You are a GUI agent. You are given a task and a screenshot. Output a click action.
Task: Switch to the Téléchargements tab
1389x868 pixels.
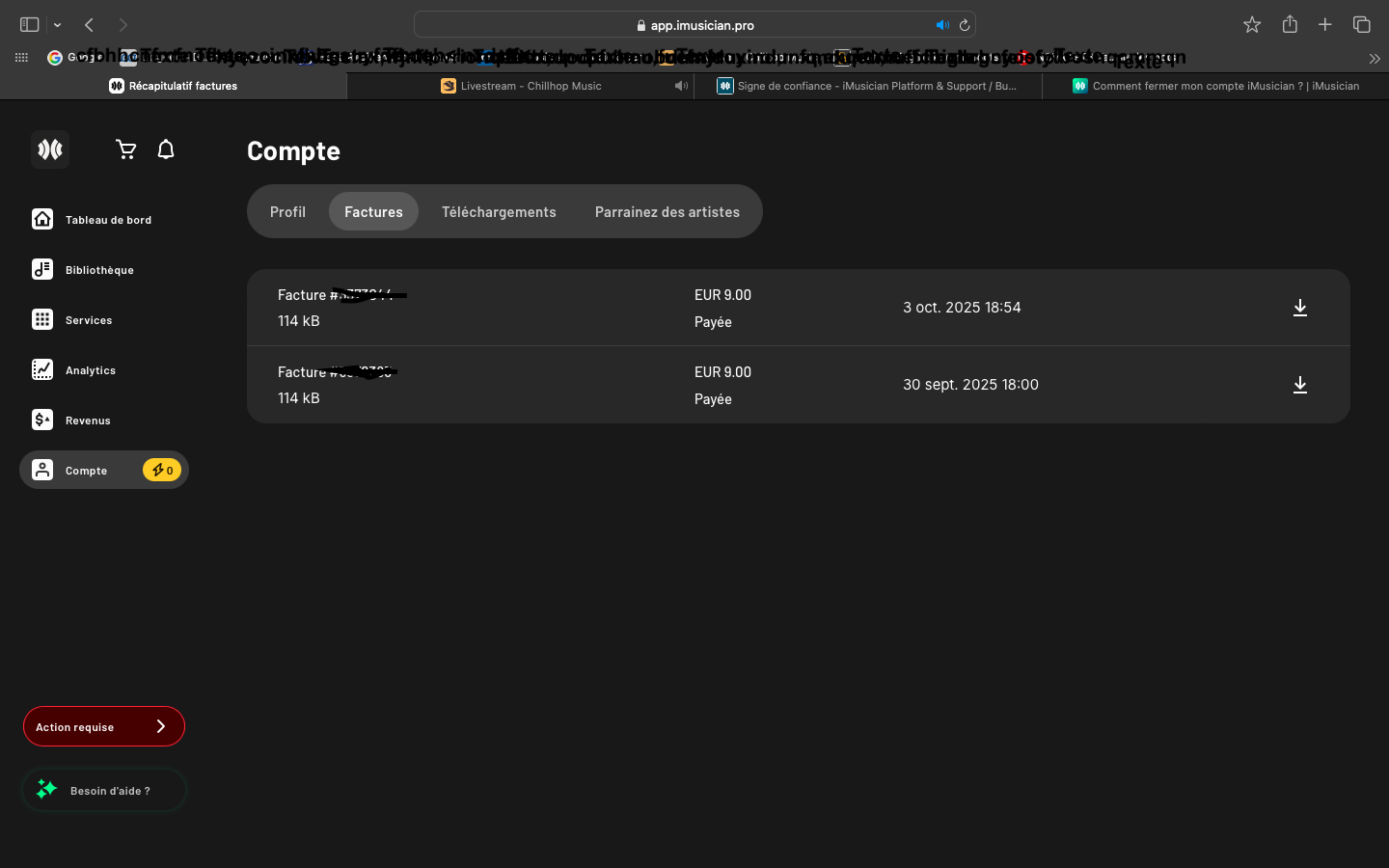tap(499, 212)
